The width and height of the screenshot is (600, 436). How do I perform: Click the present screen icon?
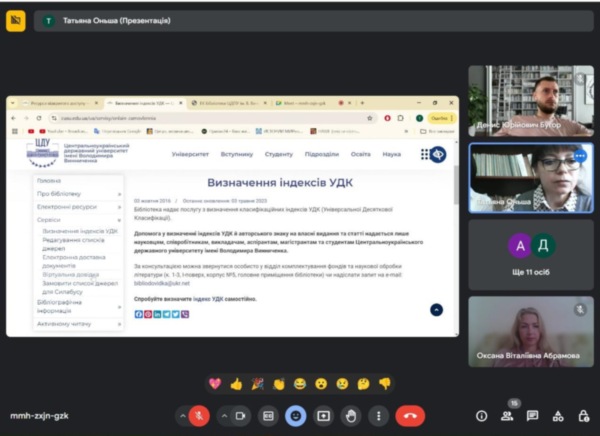click(x=323, y=415)
